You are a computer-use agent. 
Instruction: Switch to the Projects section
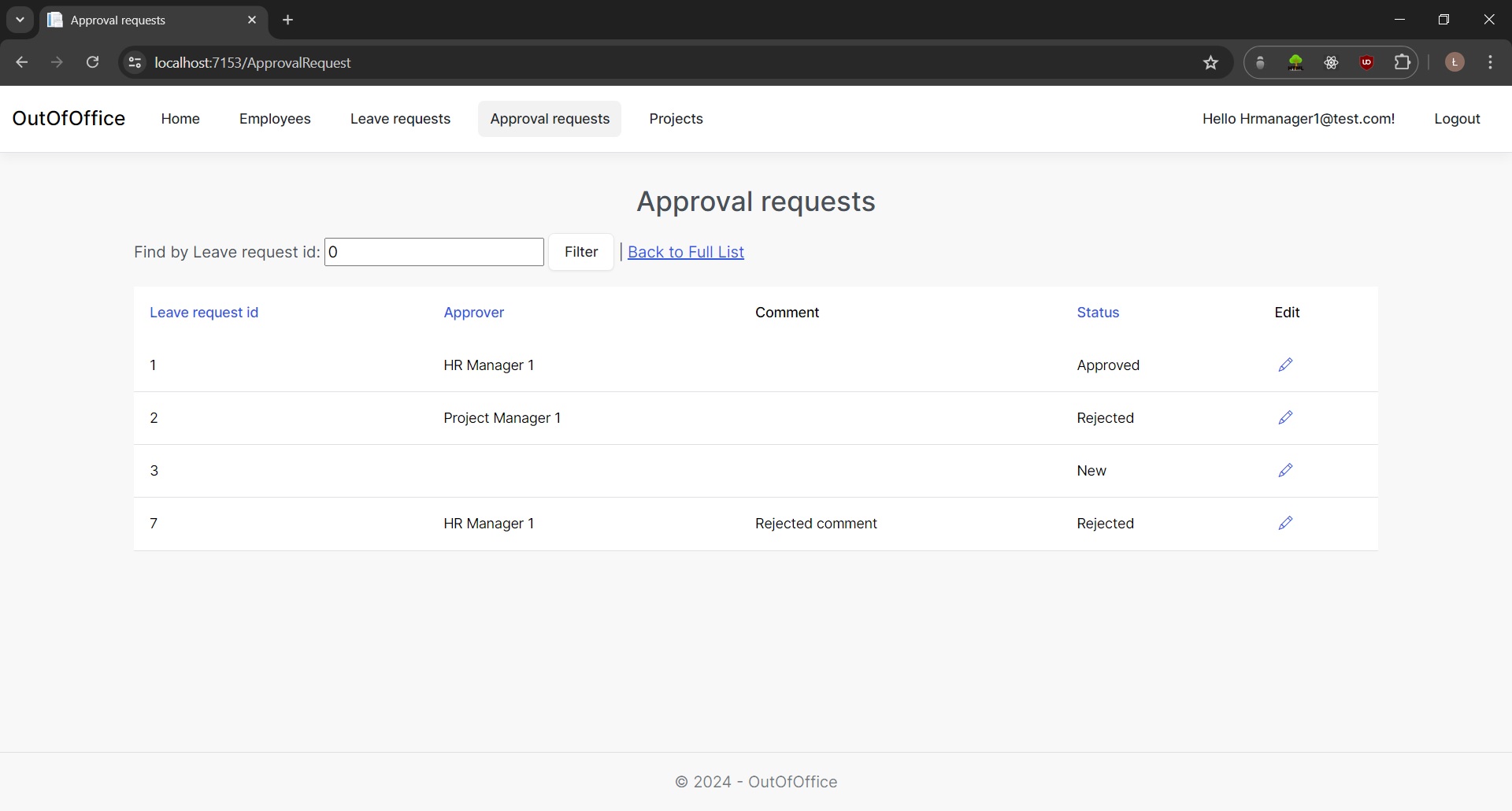(676, 118)
